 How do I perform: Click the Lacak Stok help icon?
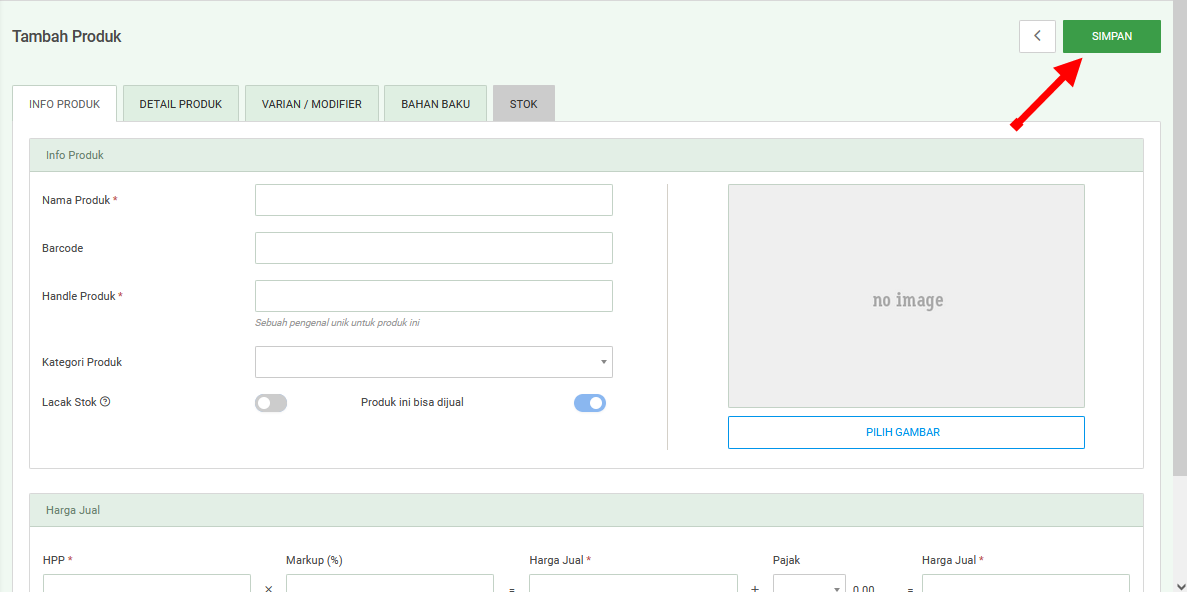coord(105,402)
